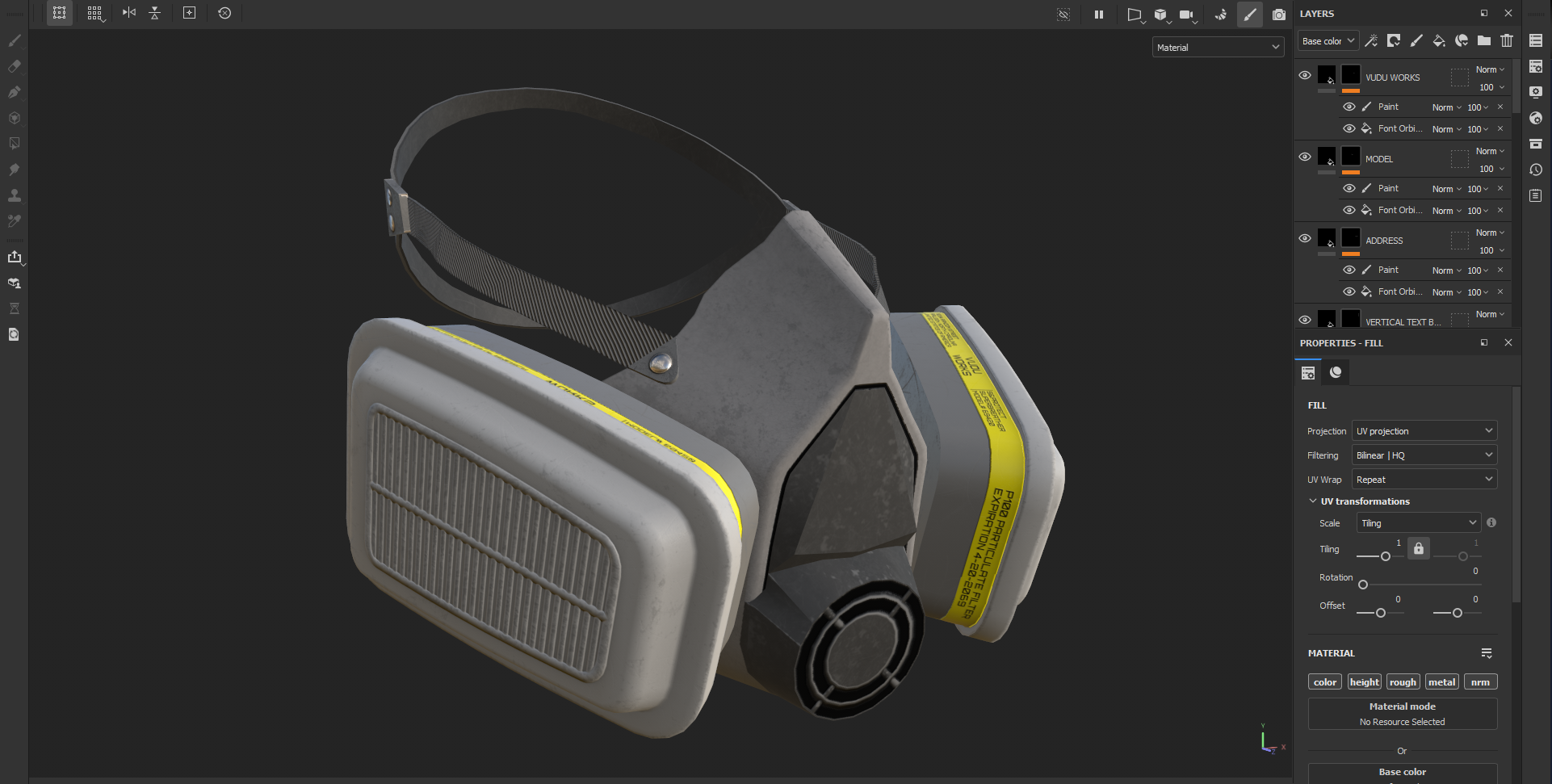Image resolution: width=1552 pixels, height=784 pixels.
Task: Click the add effect magic wand icon
Action: [x=1371, y=40]
